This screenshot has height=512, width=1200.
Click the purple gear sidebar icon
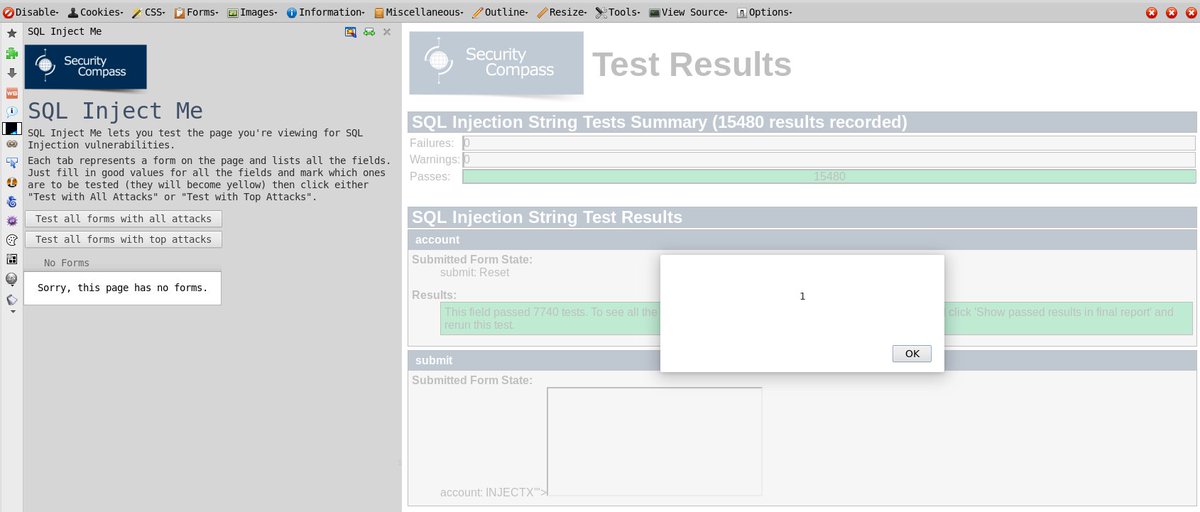pyautogui.click(x=12, y=221)
